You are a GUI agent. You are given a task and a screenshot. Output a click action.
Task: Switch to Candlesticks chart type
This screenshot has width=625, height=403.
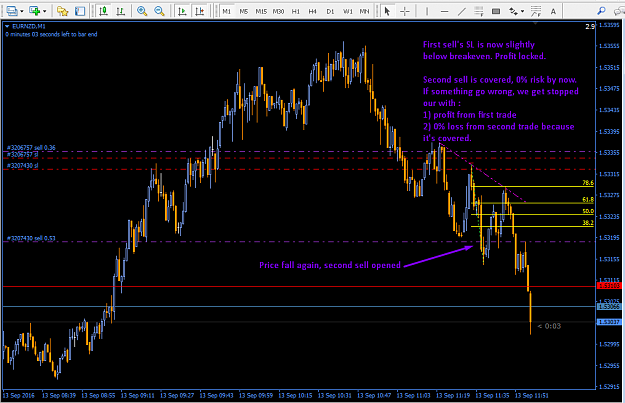[103, 11]
